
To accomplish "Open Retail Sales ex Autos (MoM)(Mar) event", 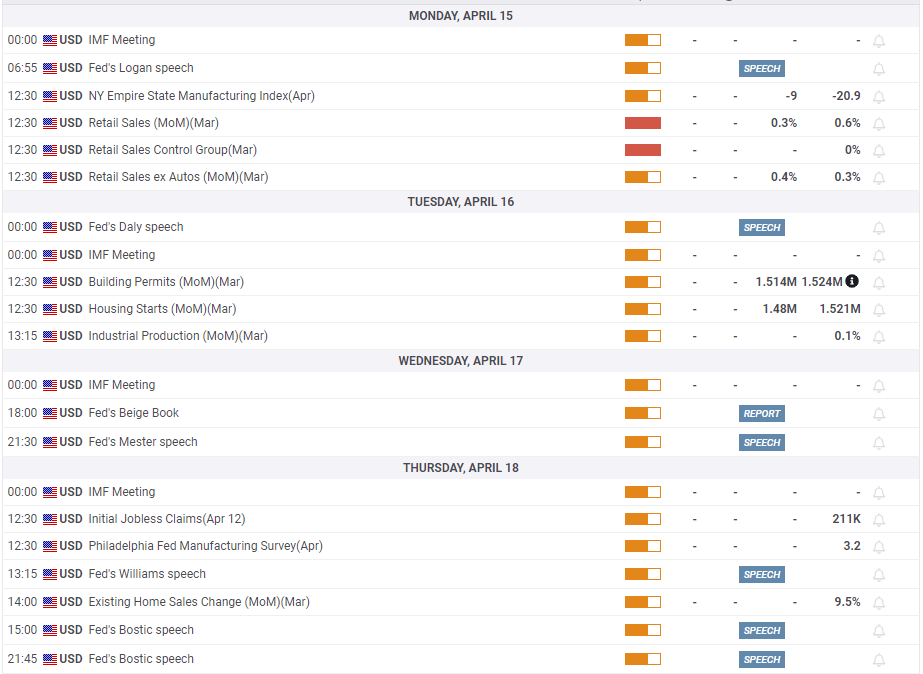I will [x=178, y=177].
